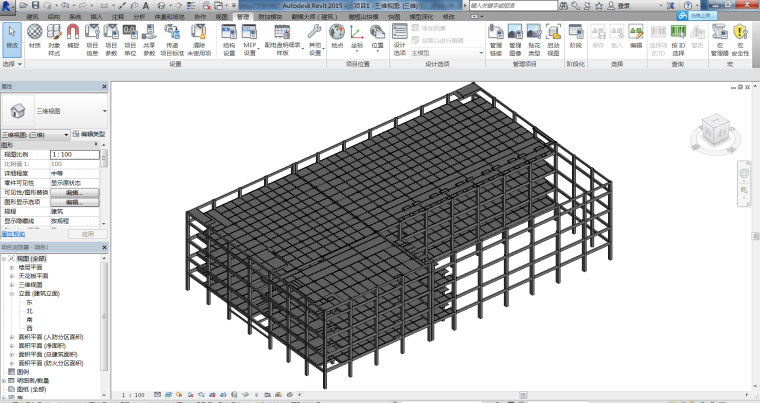760x403 pixels.
Task: Select the South elevation in Project Browser
Action: pos(29,319)
